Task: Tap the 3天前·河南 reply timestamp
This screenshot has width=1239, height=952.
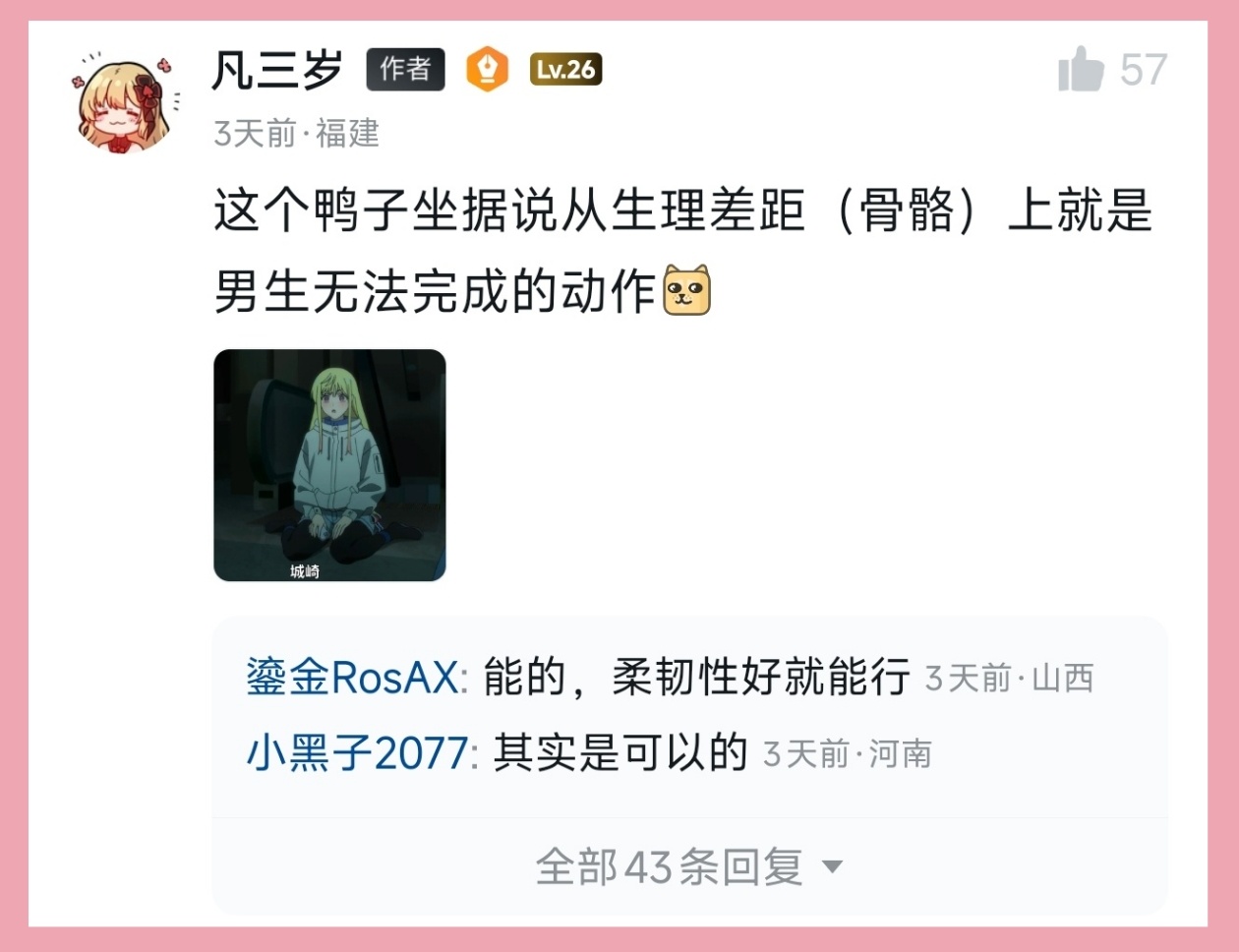Action: pyautogui.click(x=847, y=754)
